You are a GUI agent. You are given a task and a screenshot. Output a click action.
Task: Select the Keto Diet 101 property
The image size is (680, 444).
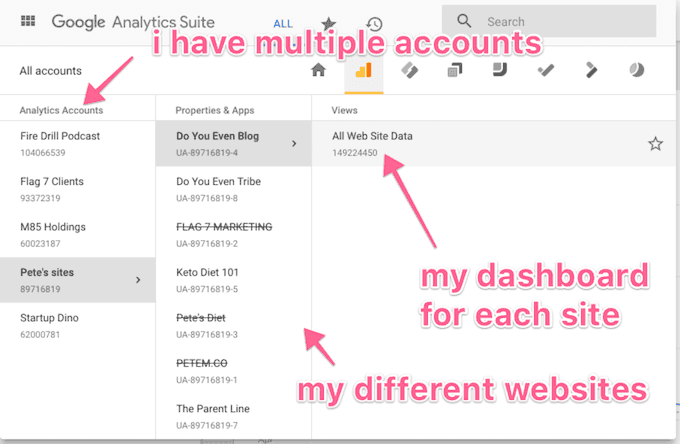click(233, 280)
